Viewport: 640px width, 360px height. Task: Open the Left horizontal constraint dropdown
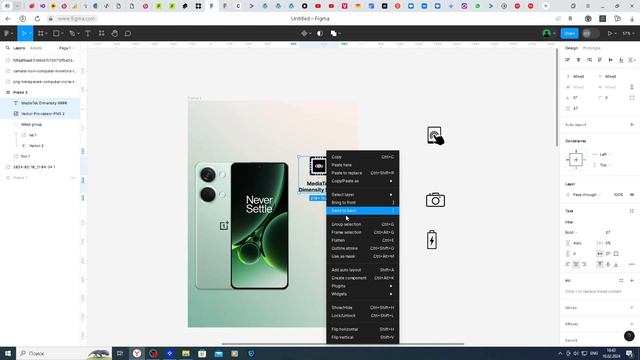[x=605, y=154]
